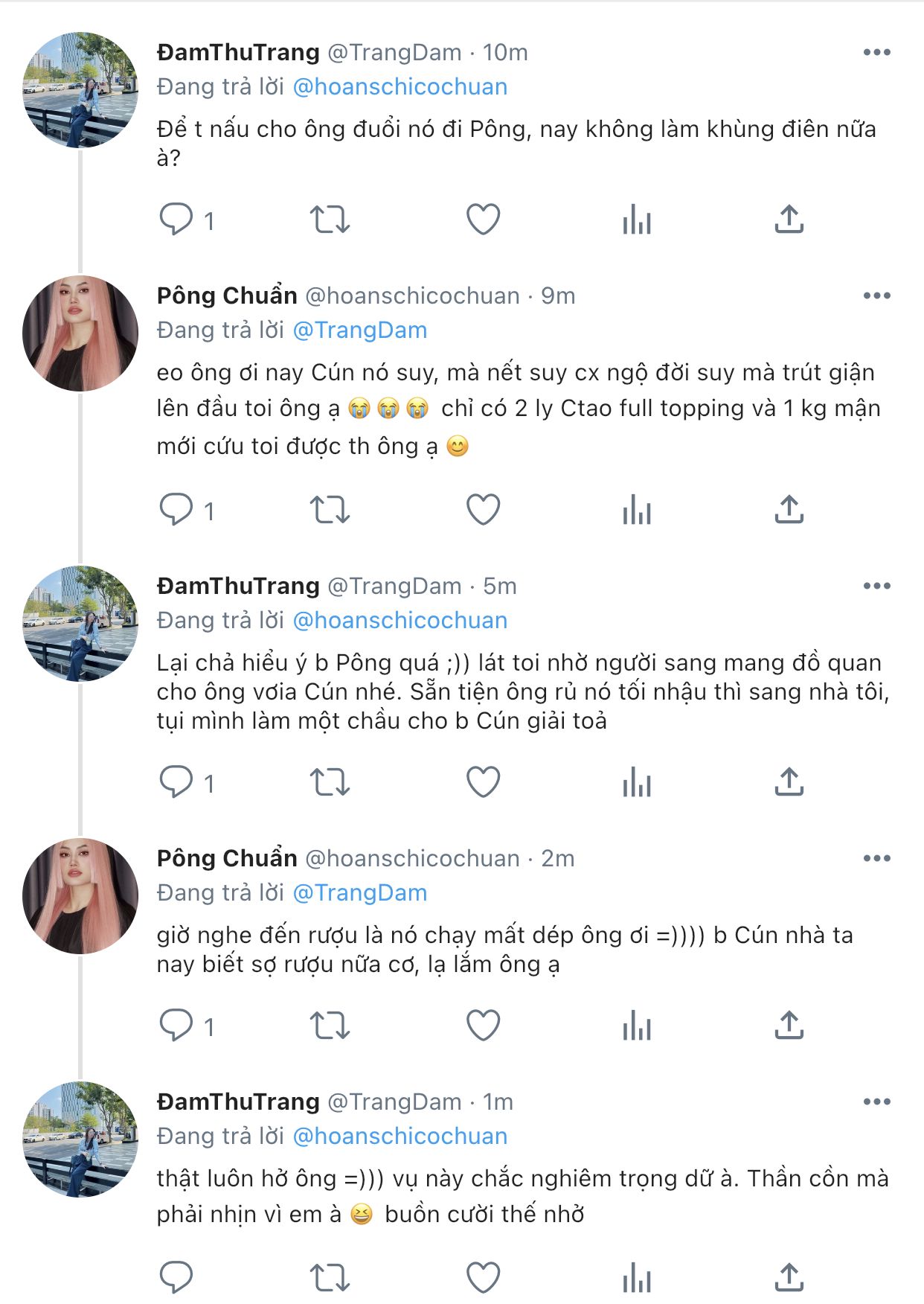Like the 2m Pông Chuẩn tweet
The image size is (924, 1304).
tap(483, 1026)
